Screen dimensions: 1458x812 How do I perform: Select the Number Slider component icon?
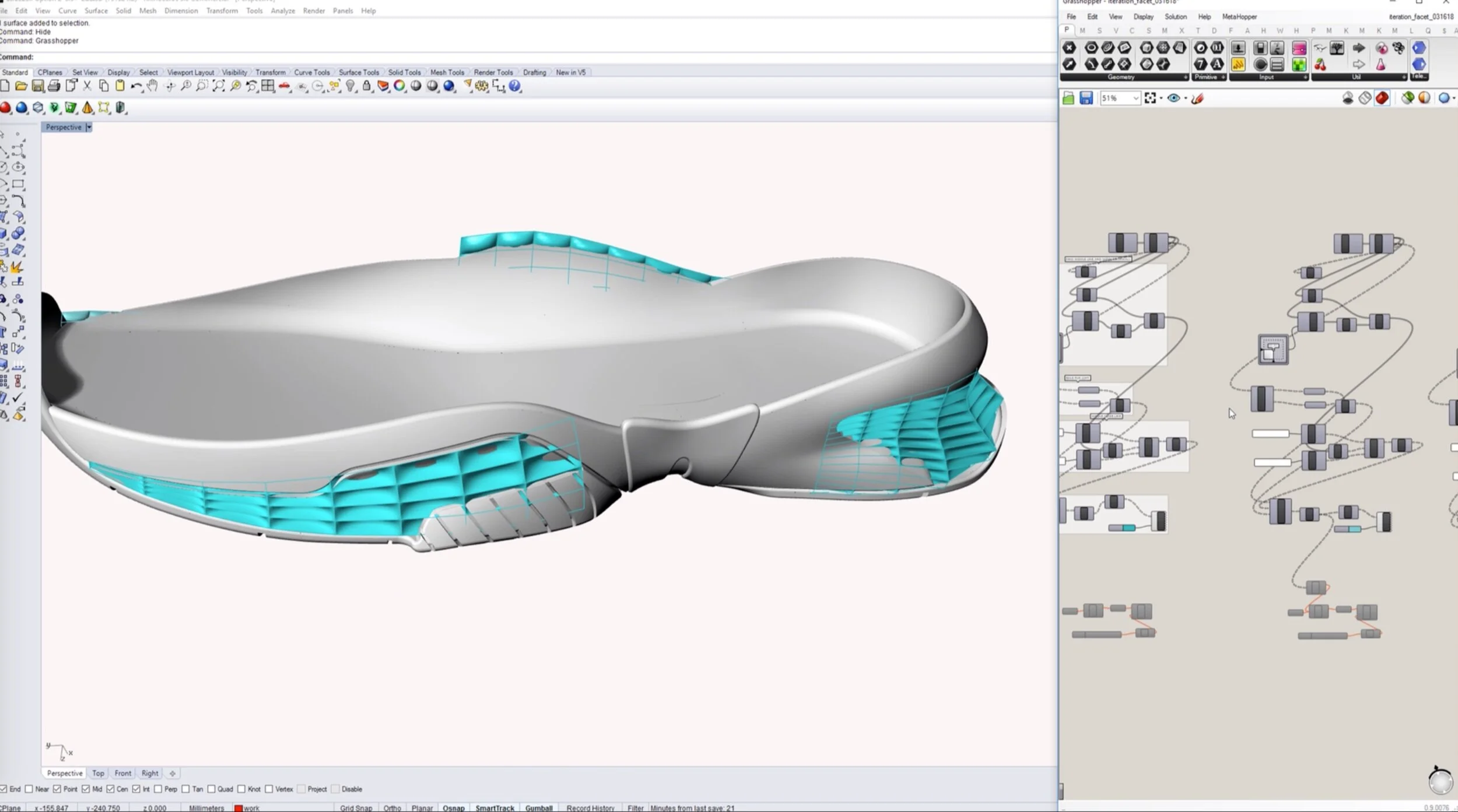(1260, 48)
